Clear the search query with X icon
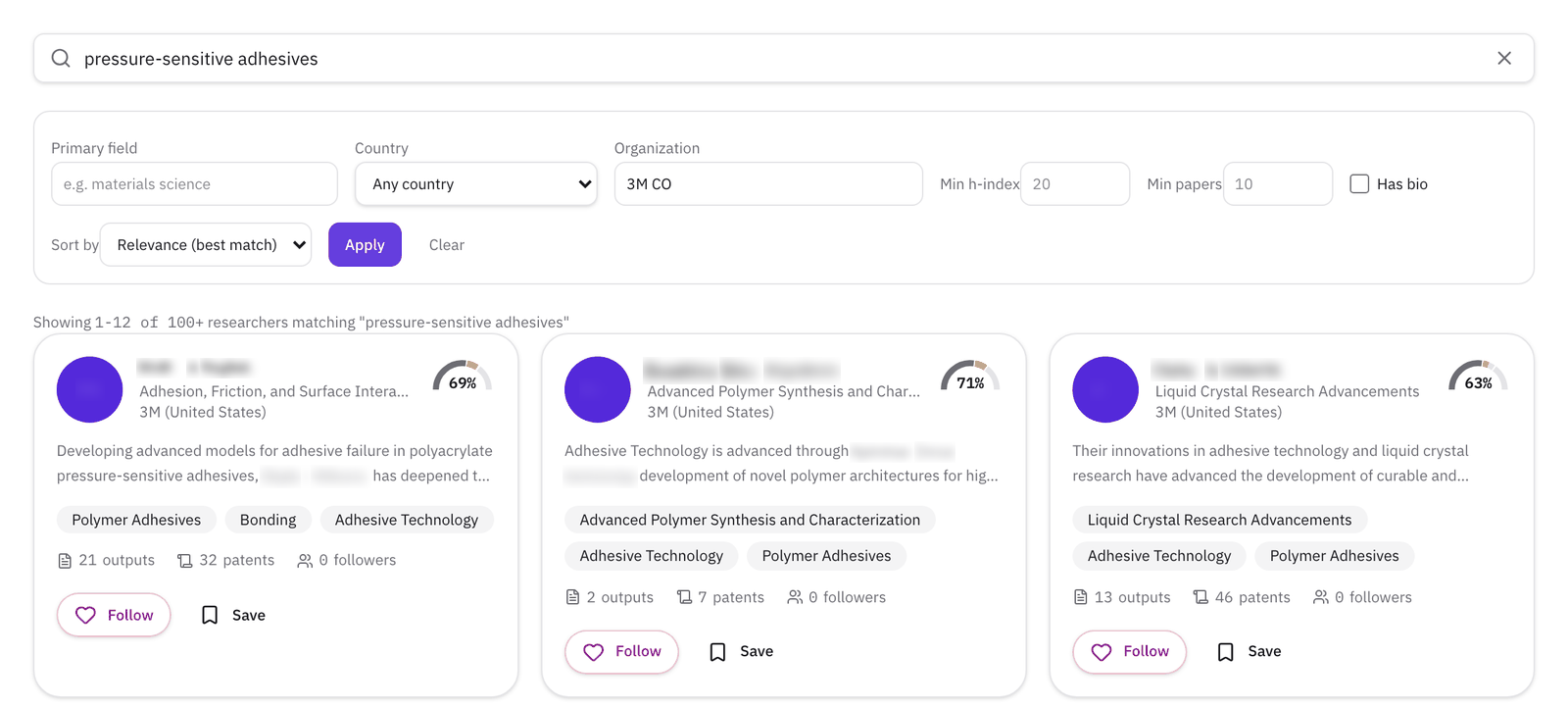Image resolution: width=1568 pixels, height=706 pixels. point(1504,58)
